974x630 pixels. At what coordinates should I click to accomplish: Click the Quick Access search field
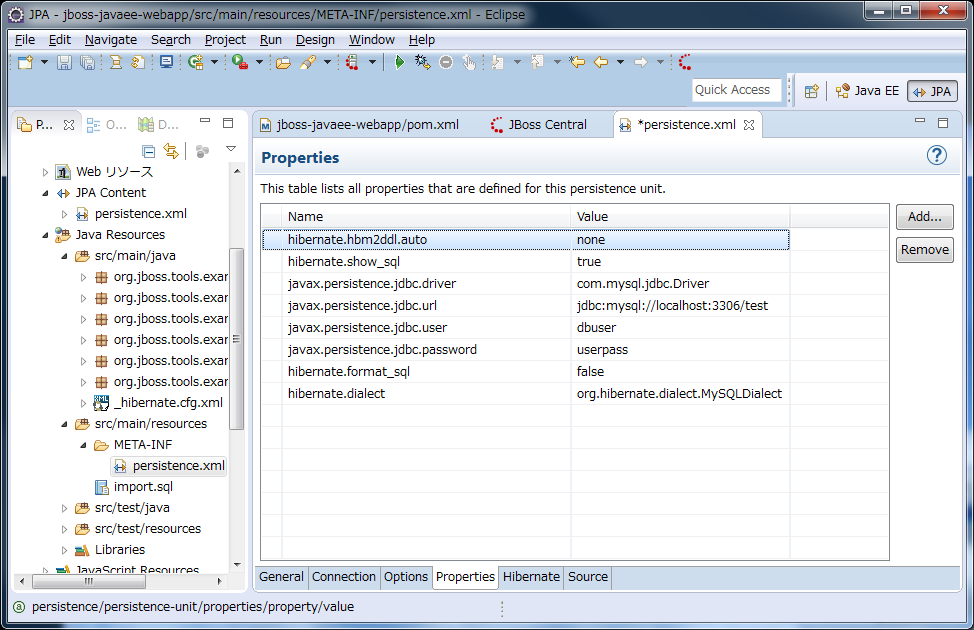(736, 90)
